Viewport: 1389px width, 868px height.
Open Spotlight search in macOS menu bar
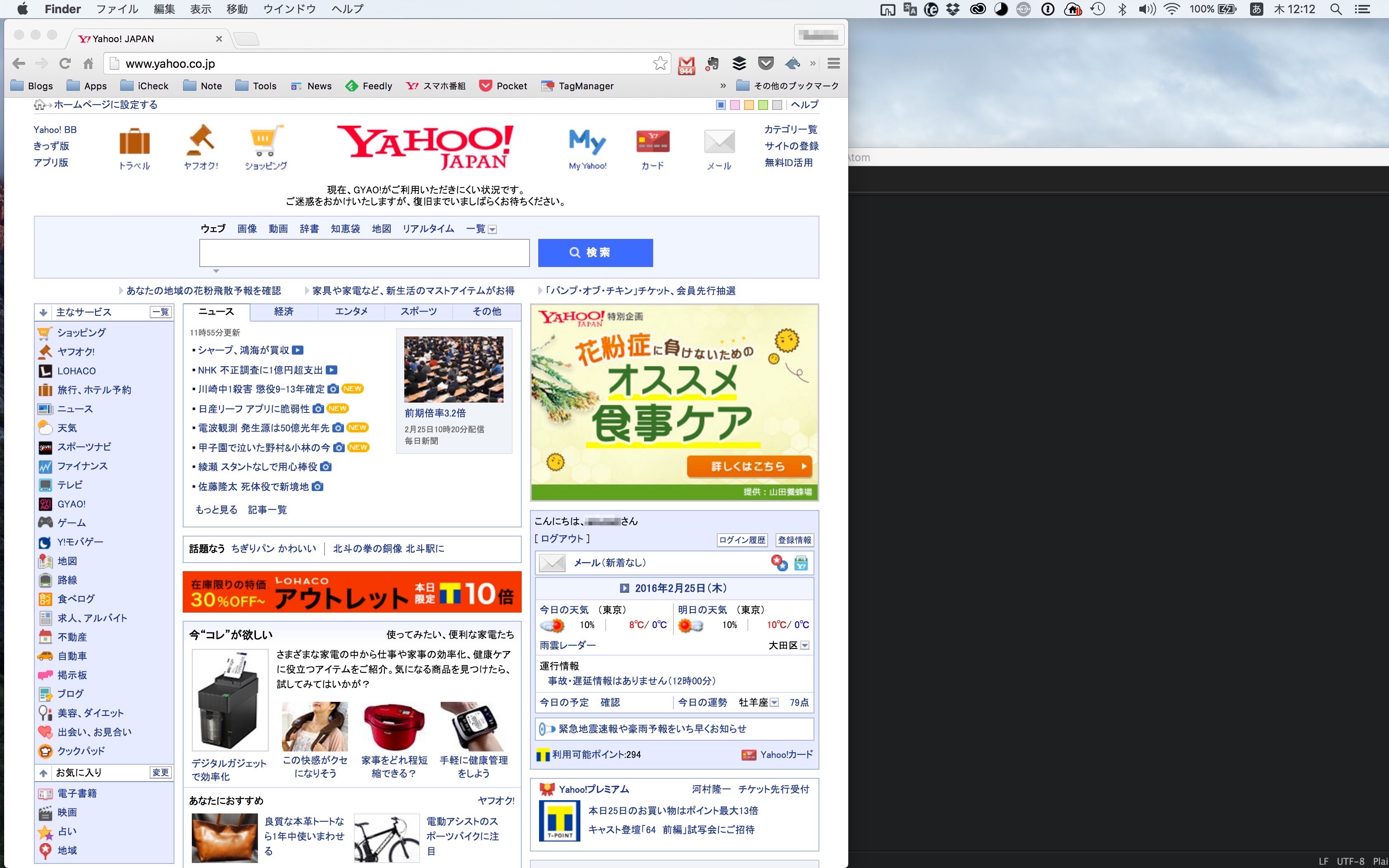pos(1336,9)
